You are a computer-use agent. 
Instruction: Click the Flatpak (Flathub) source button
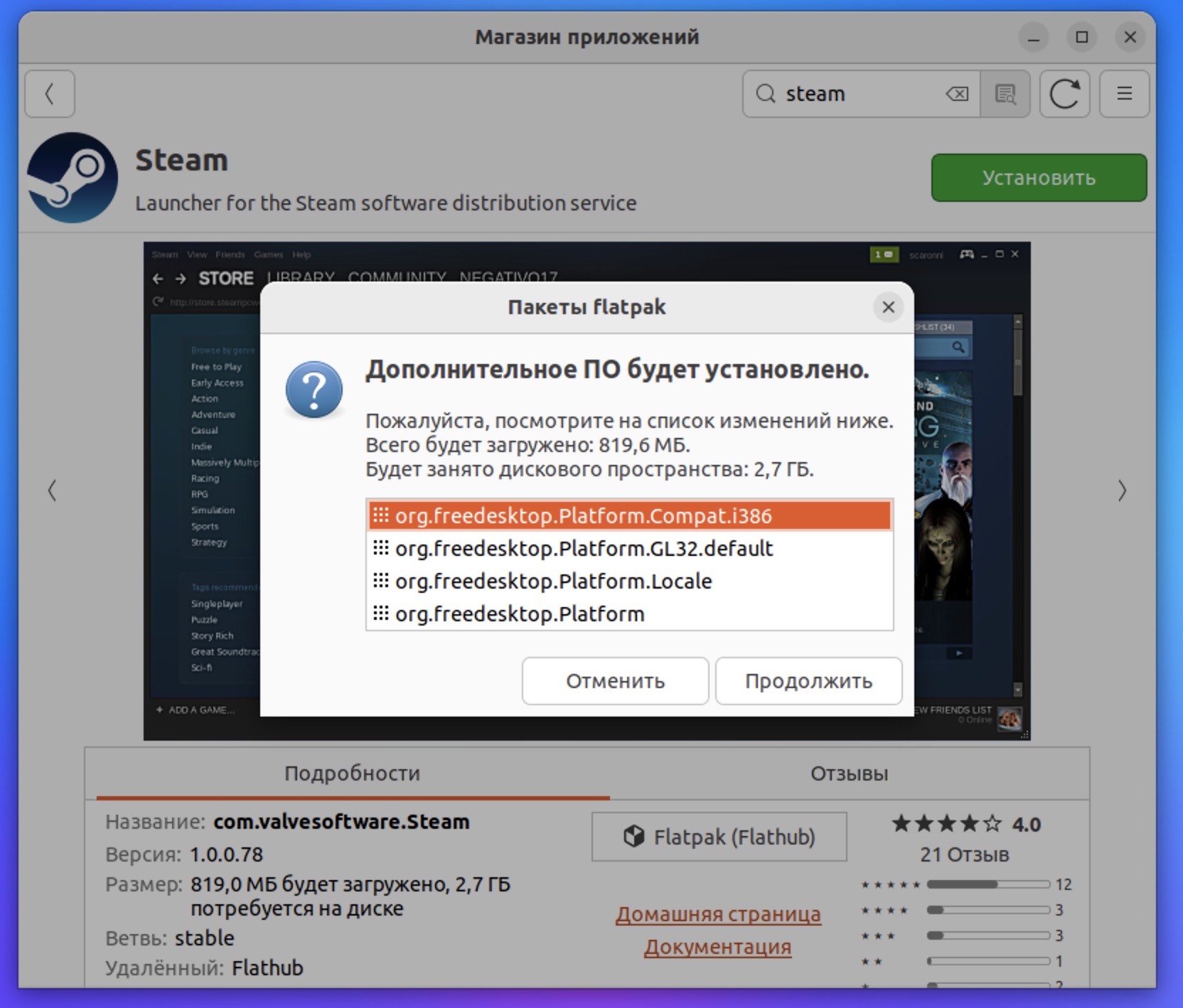coord(719,837)
